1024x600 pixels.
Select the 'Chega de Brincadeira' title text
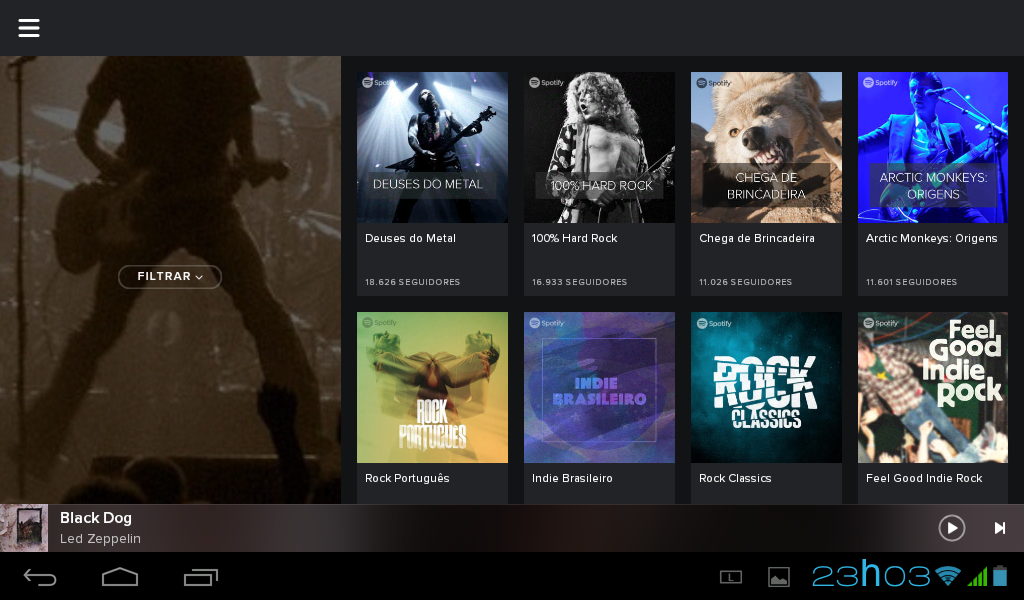coord(756,238)
